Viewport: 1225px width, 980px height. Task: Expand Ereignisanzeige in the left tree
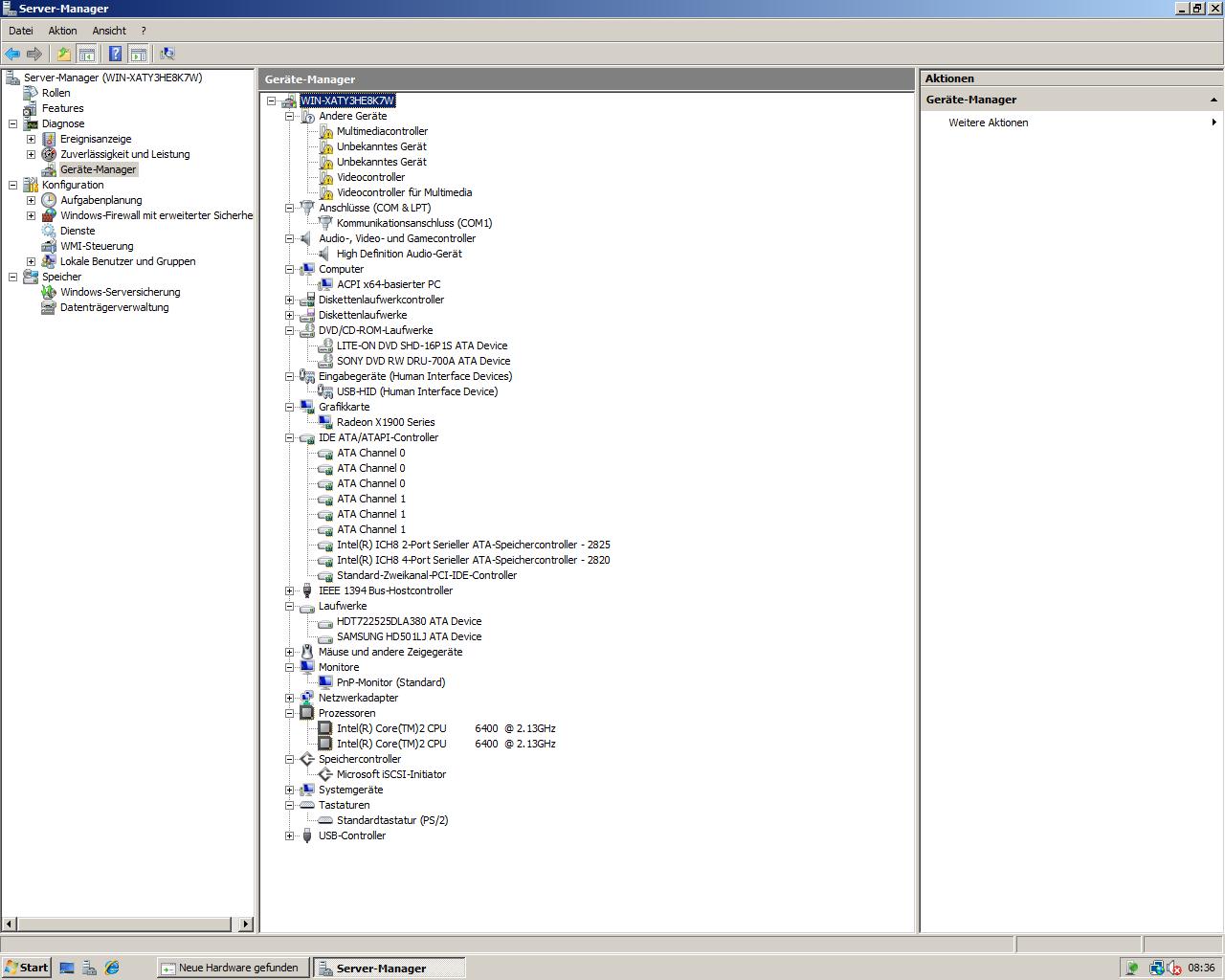click(31, 139)
